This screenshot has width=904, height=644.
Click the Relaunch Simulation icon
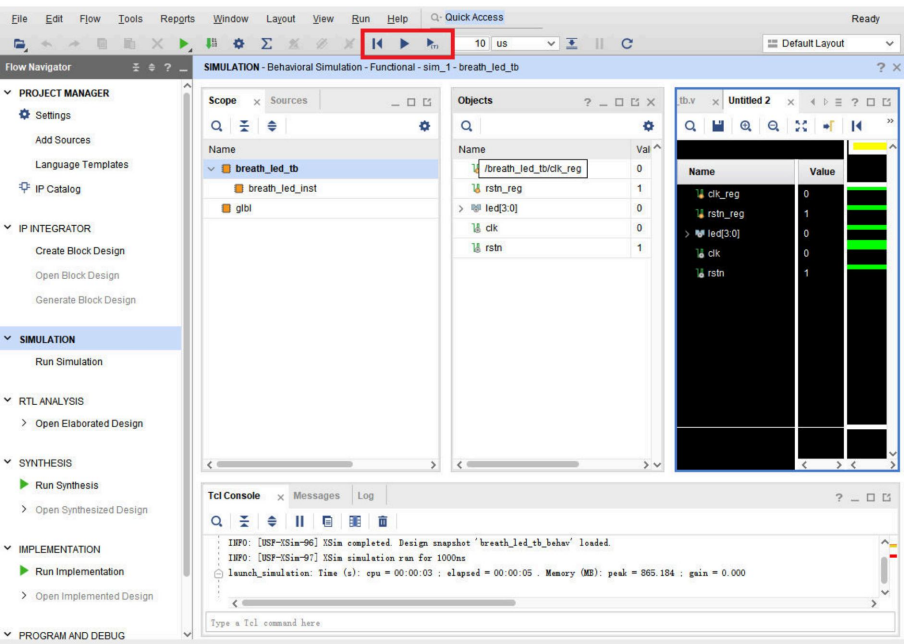pyautogui.click(x=627, y=44)
